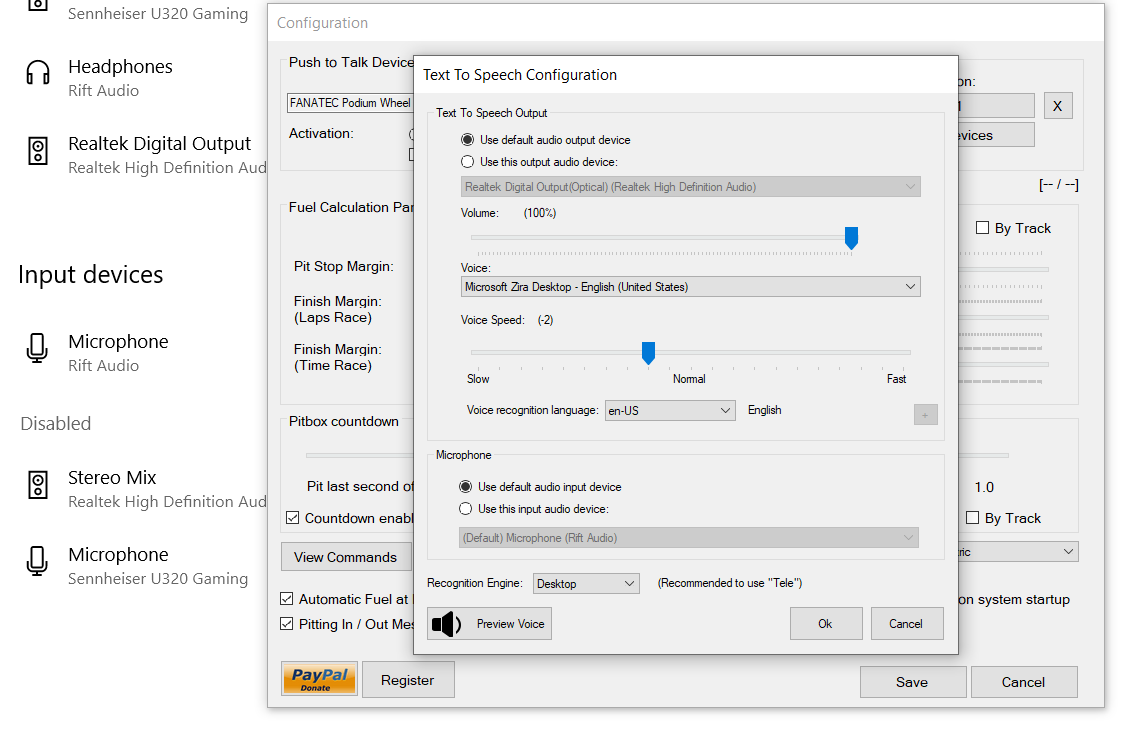
Task: Click the FANATEC Podium Wheel device field
Action: pyautogui.click(x=350, y=103)
